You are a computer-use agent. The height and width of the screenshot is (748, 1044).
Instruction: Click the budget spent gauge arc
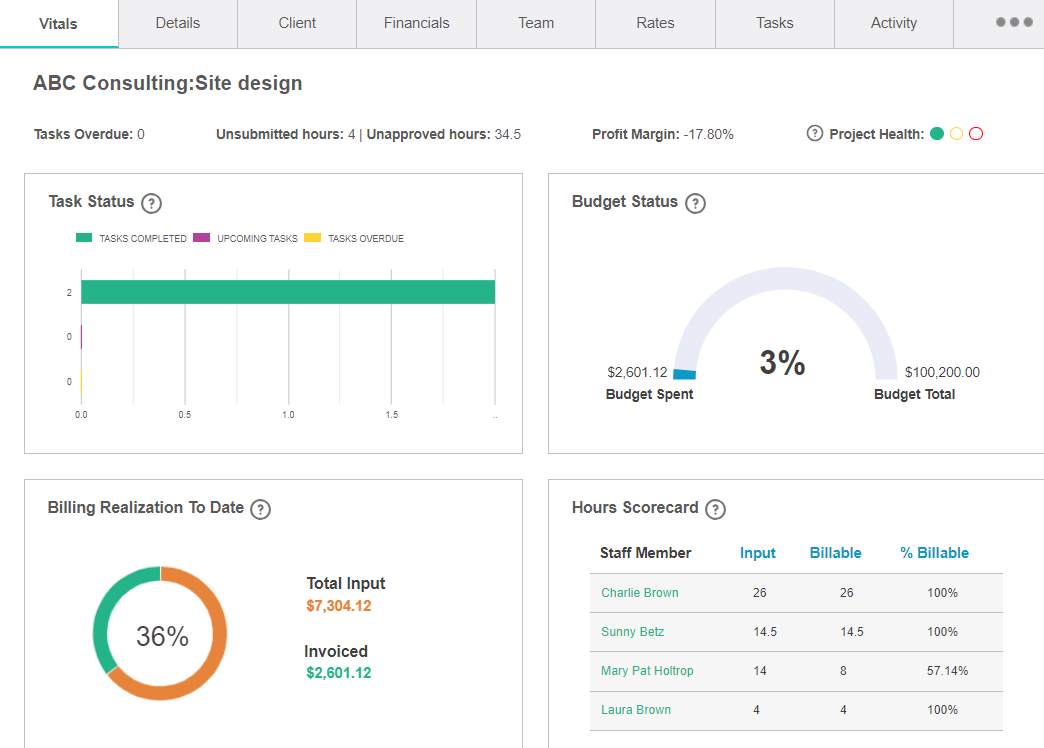click(x=685, y=374)
